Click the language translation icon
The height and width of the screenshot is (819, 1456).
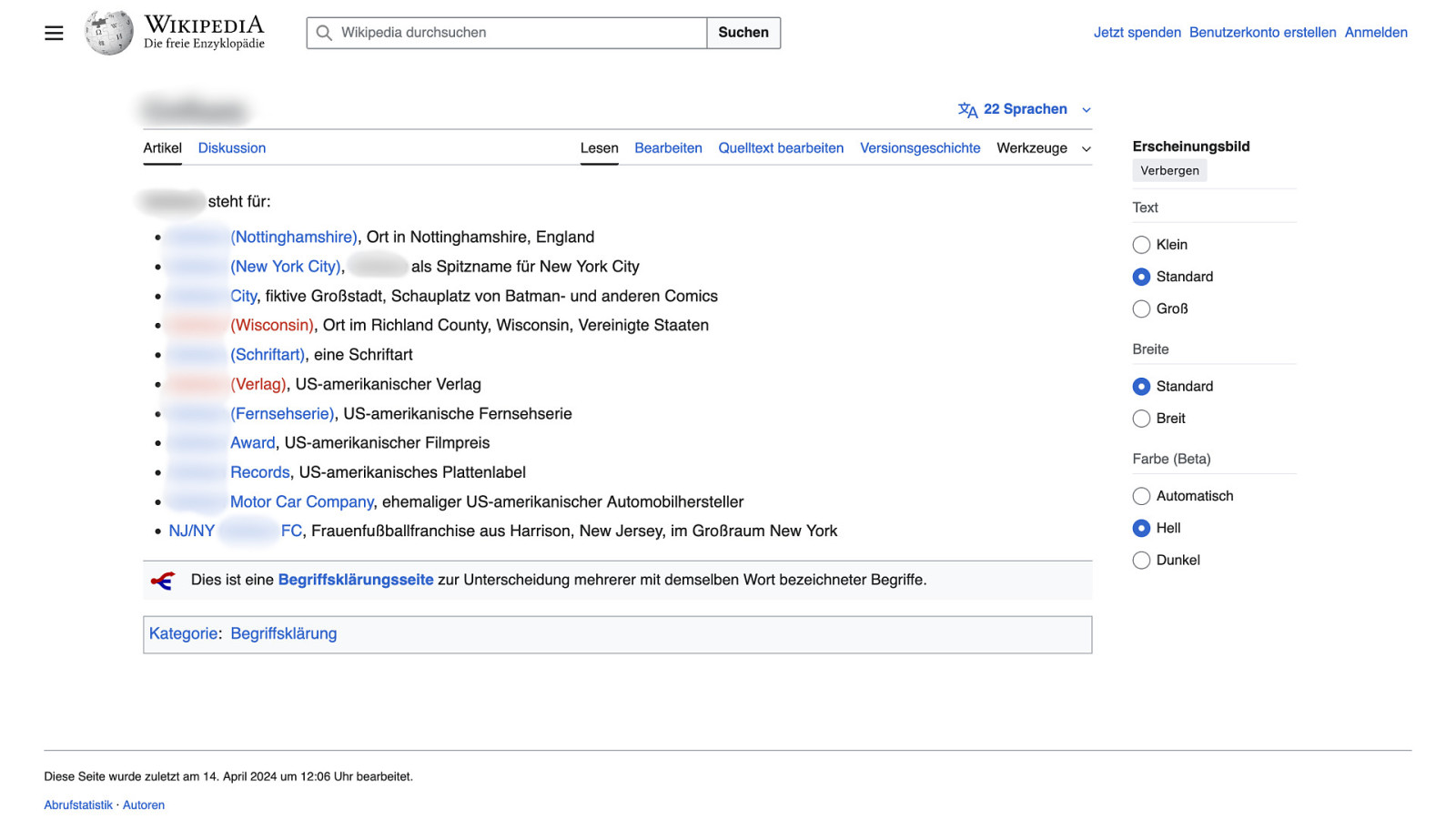click(967, 110)
